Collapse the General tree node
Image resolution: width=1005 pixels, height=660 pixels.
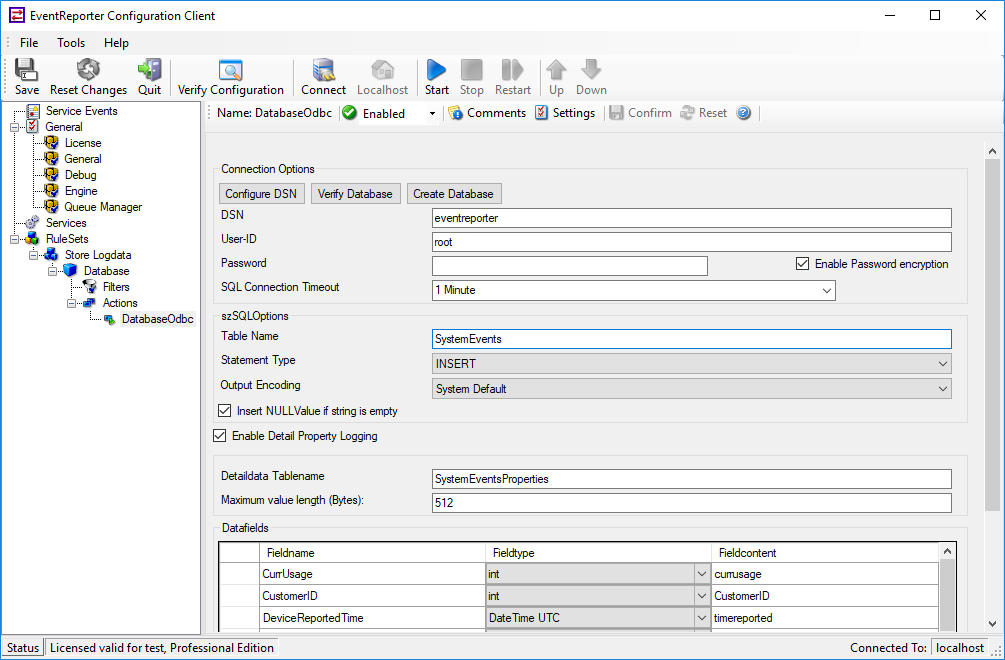click(x=14, y=127)
